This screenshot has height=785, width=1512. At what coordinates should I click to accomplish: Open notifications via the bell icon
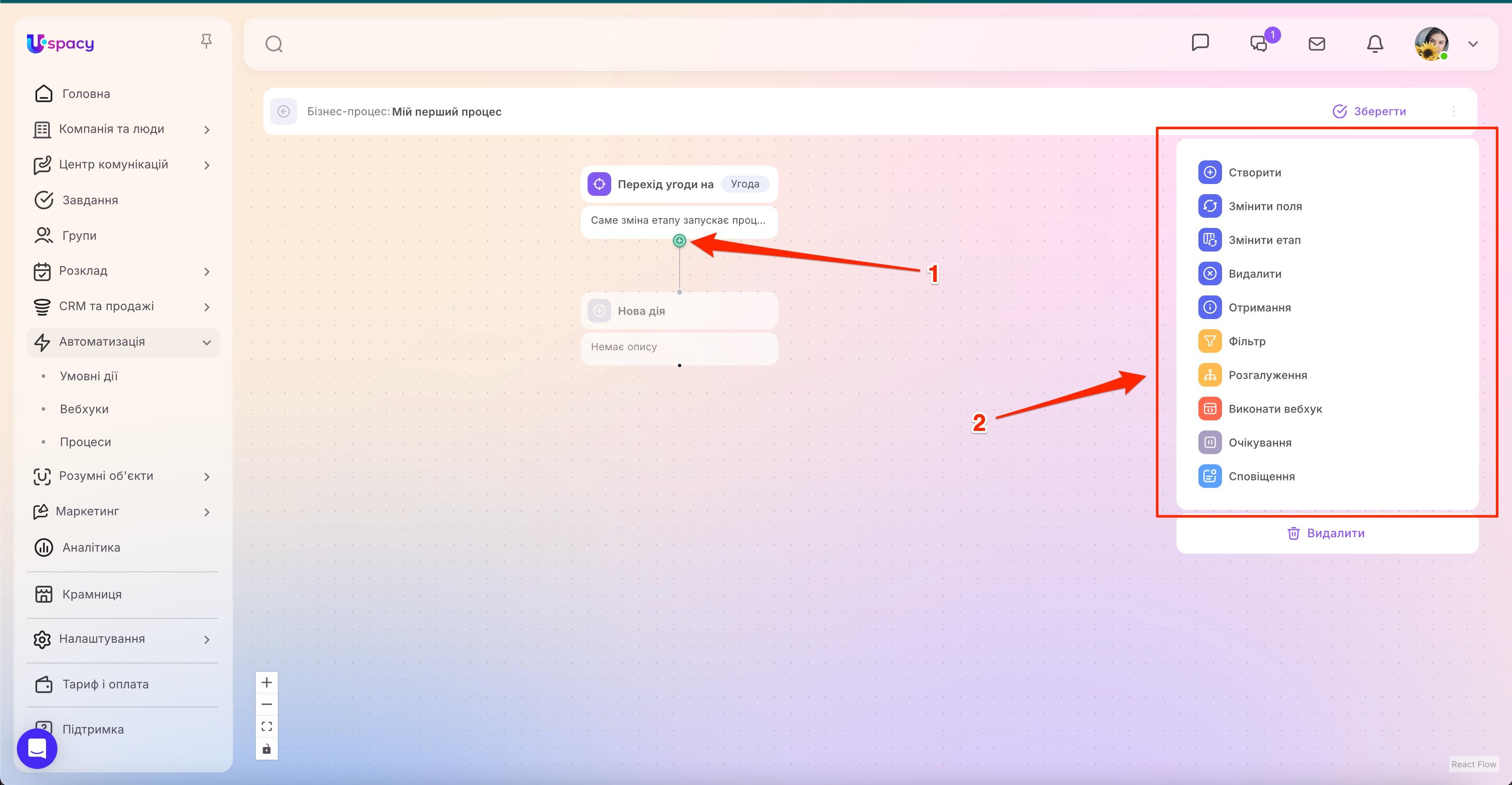click(1375, 43)
